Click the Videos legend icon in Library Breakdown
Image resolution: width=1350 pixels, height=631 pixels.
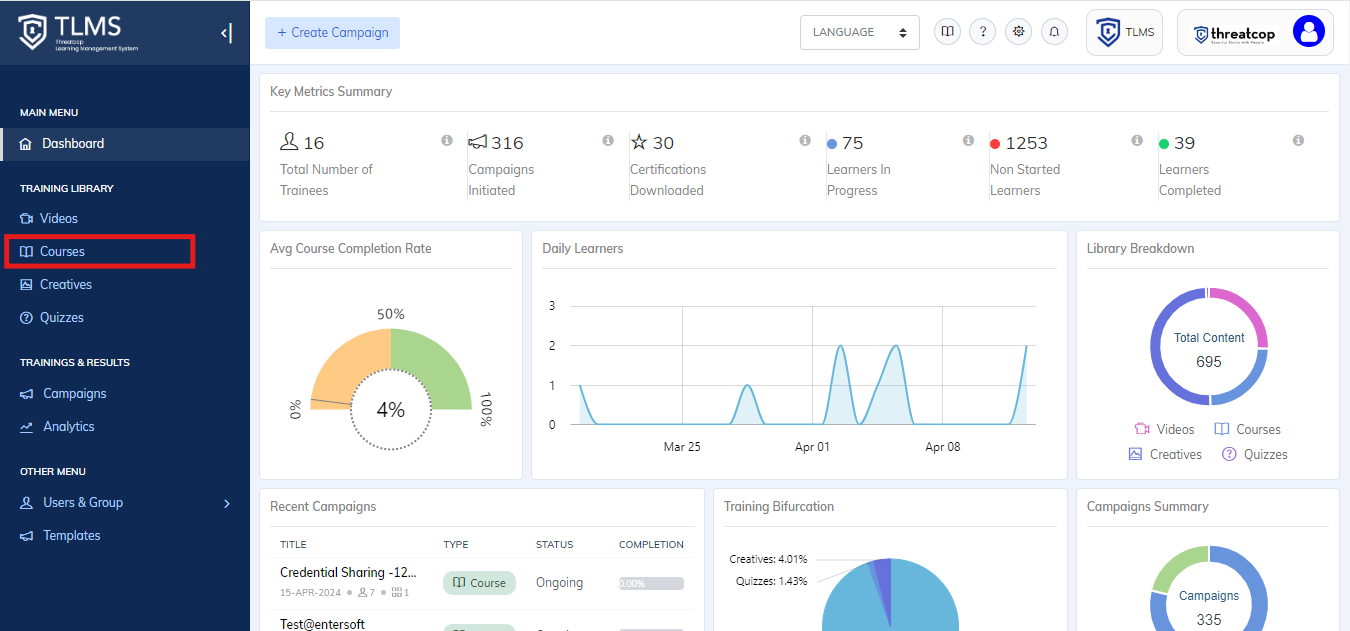(1142, 429)
